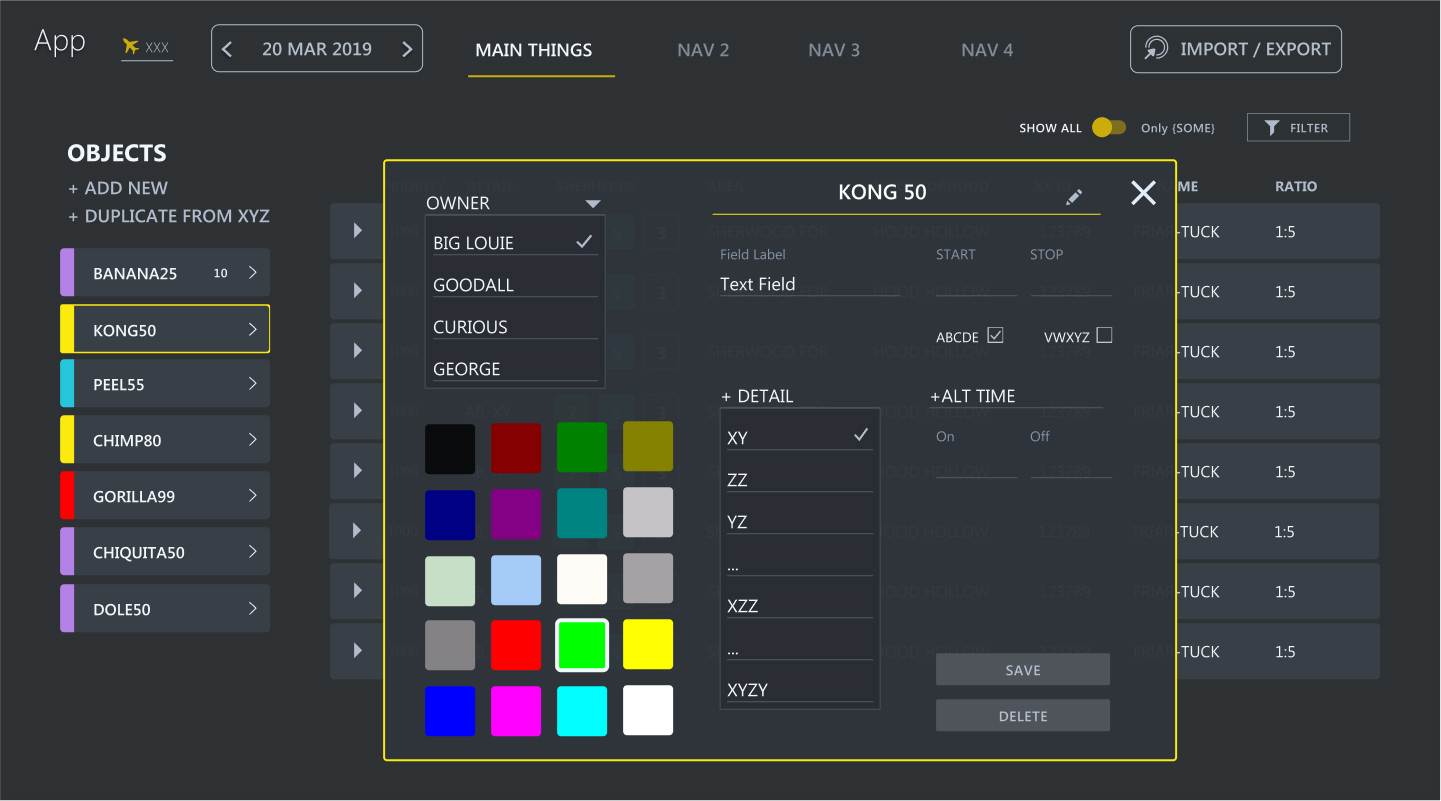Pick the yellow color swatch
Screen dimensions: 1441x801
pos(648,645)
